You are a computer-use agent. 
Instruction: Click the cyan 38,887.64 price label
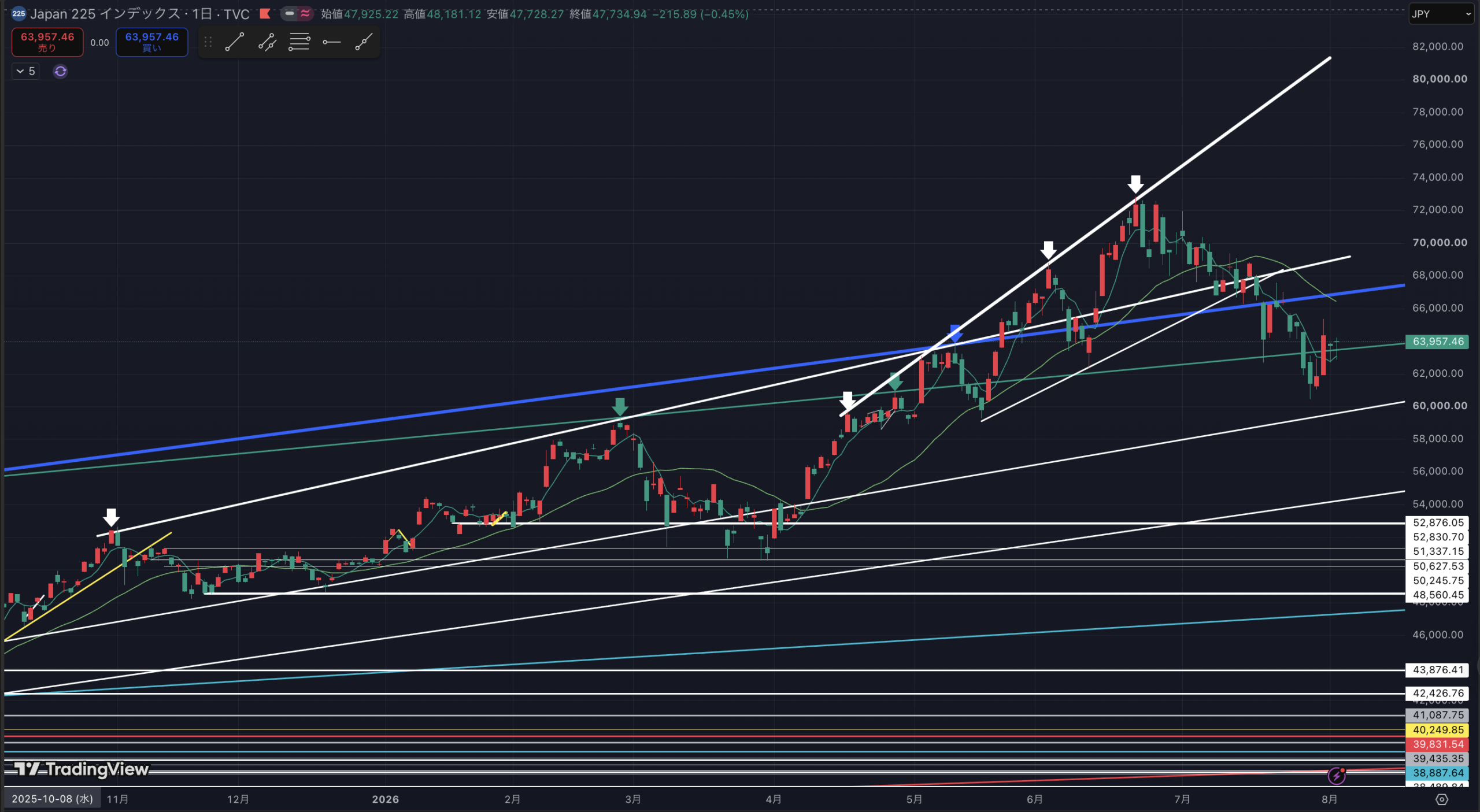[1438, 773]
